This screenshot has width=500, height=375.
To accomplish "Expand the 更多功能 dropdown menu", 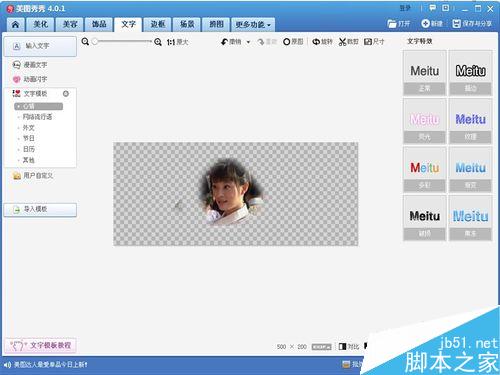I will pos(253,24).
